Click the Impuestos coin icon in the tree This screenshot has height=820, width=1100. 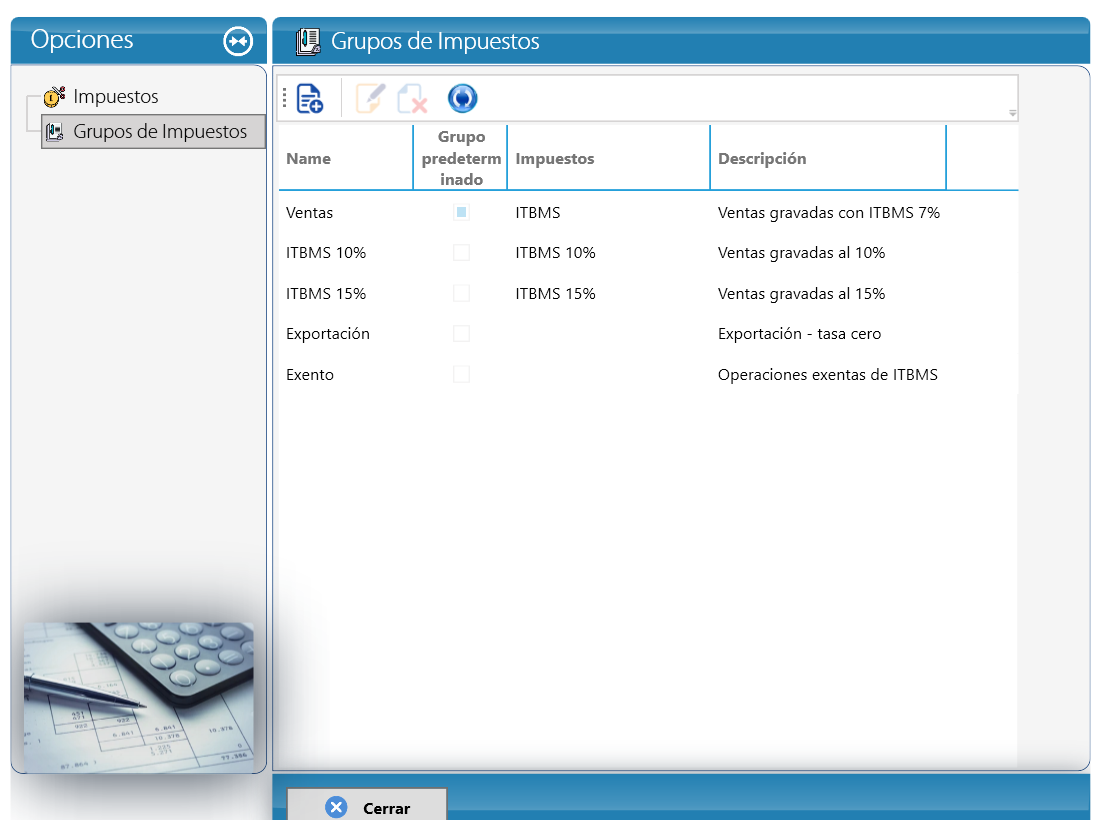pos(54,96)
